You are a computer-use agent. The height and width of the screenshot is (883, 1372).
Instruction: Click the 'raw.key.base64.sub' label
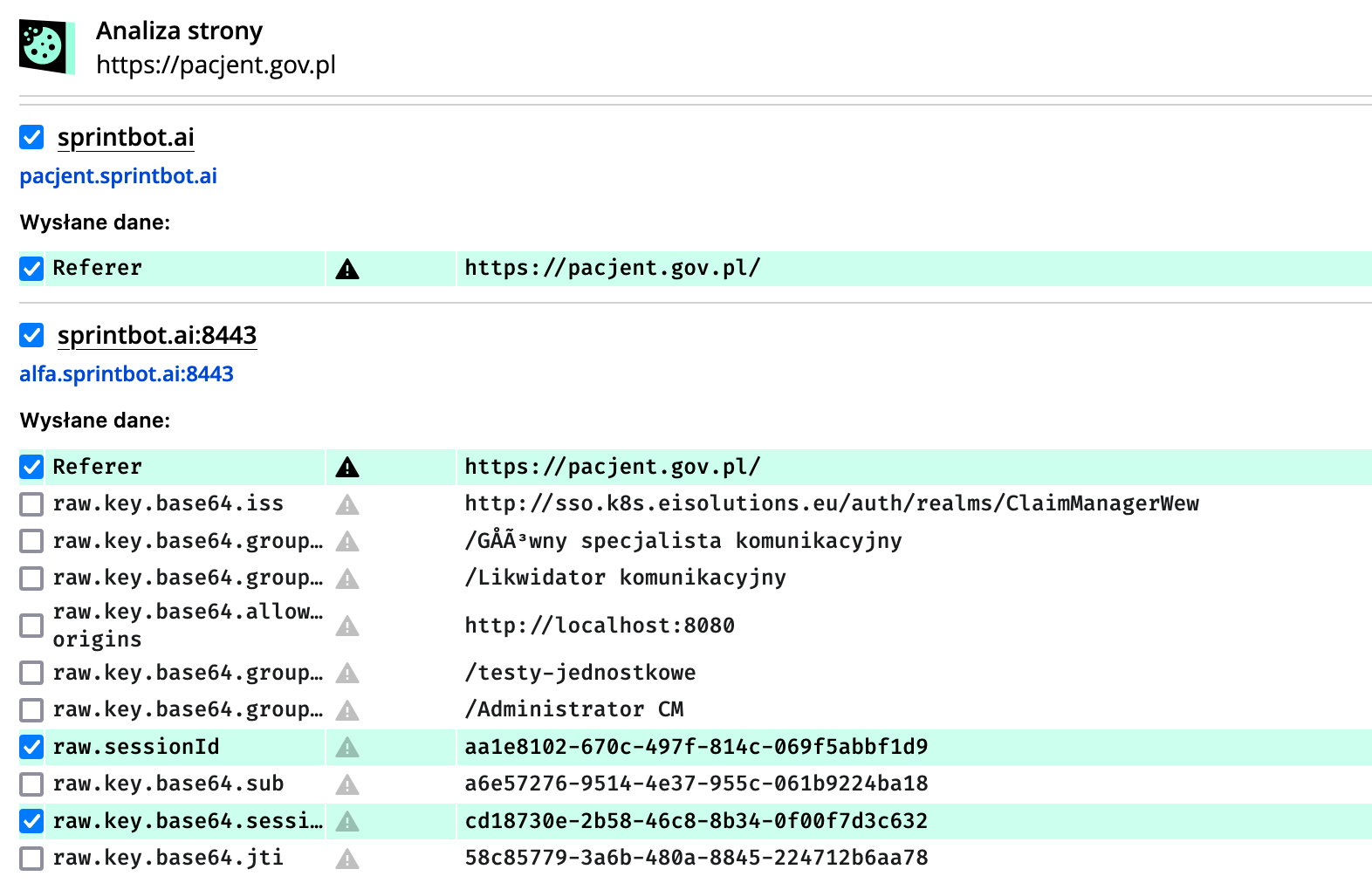pos(168,784)
